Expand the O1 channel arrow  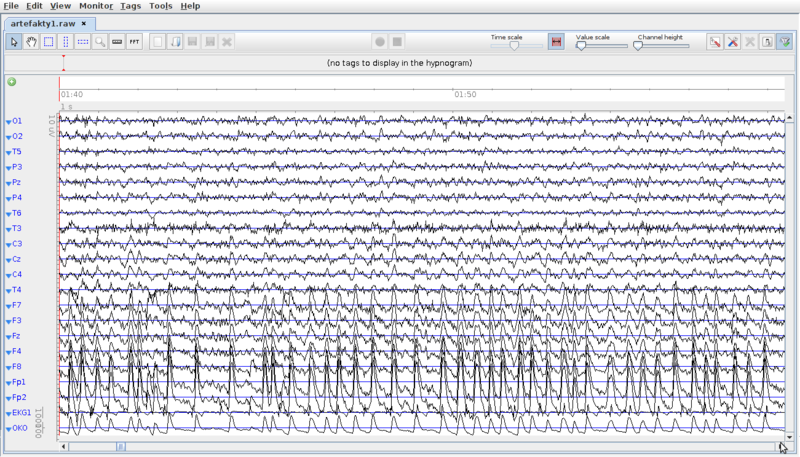(x=8, y=121)
